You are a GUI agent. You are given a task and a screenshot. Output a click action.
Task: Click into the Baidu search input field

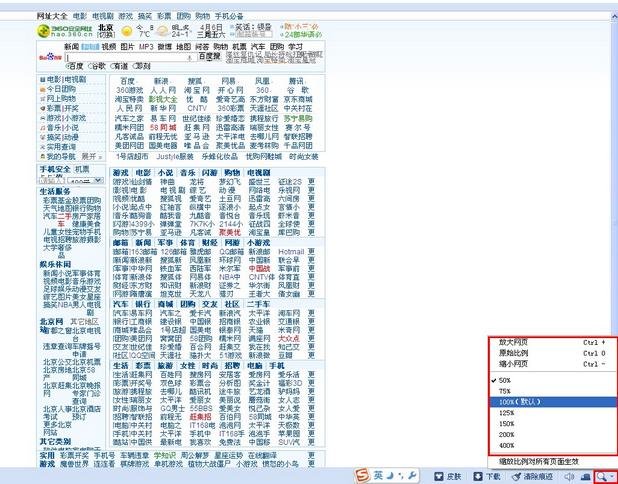(x=131, y=58)
